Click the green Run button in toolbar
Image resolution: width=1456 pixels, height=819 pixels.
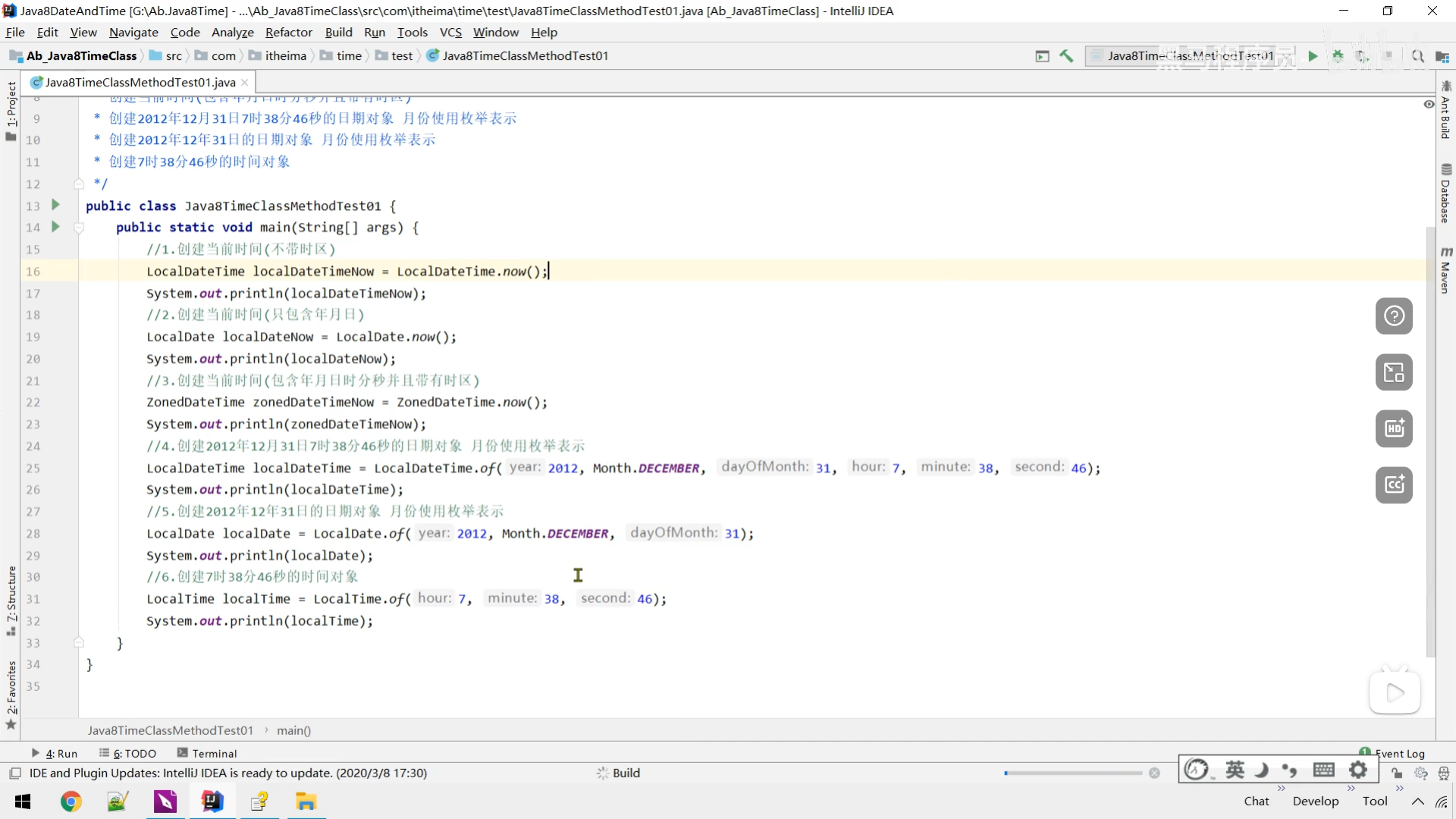tap(1313, 56)
